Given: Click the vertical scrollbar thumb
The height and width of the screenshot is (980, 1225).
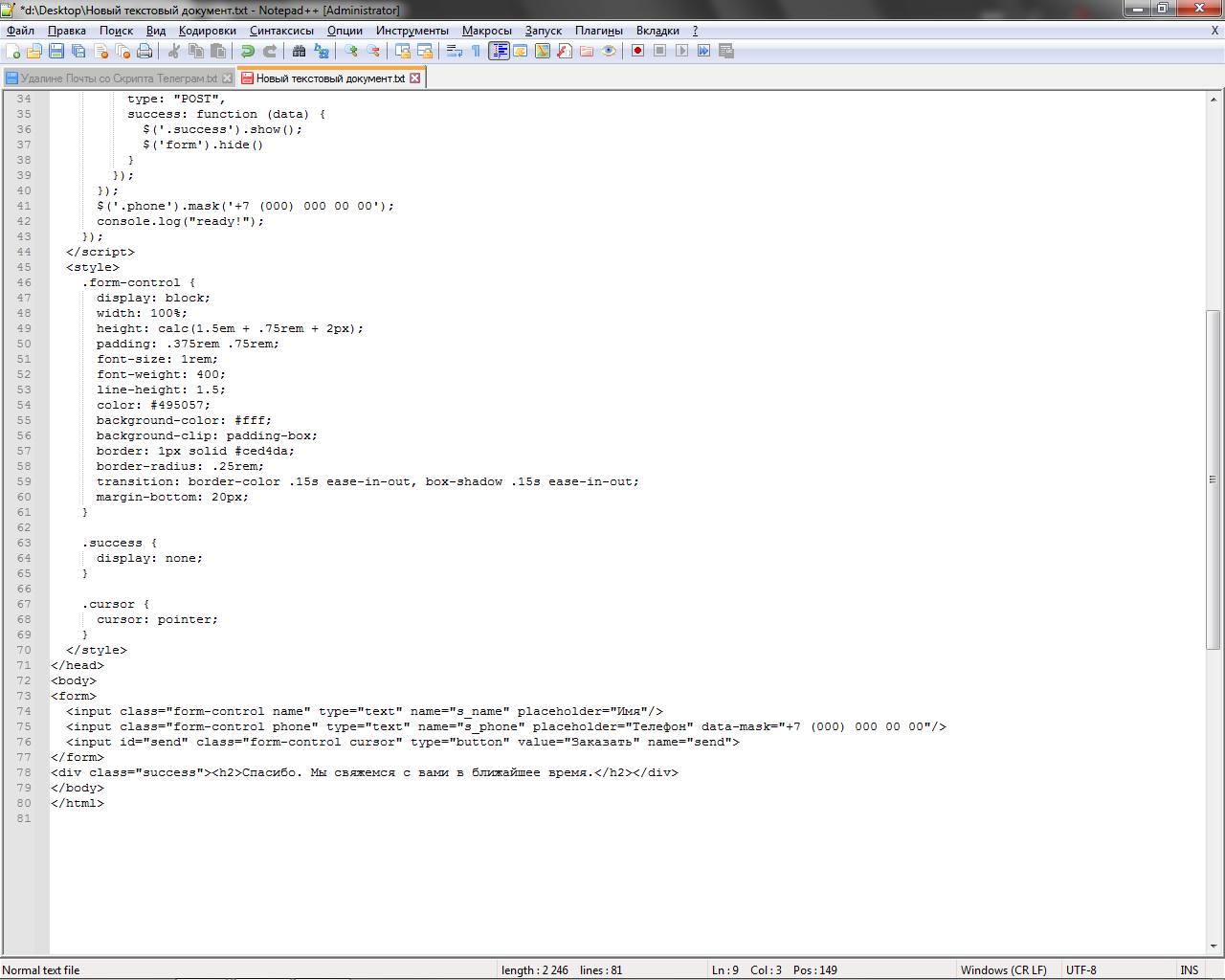Looking at the screenshot, I should (x=1214, y=479).
